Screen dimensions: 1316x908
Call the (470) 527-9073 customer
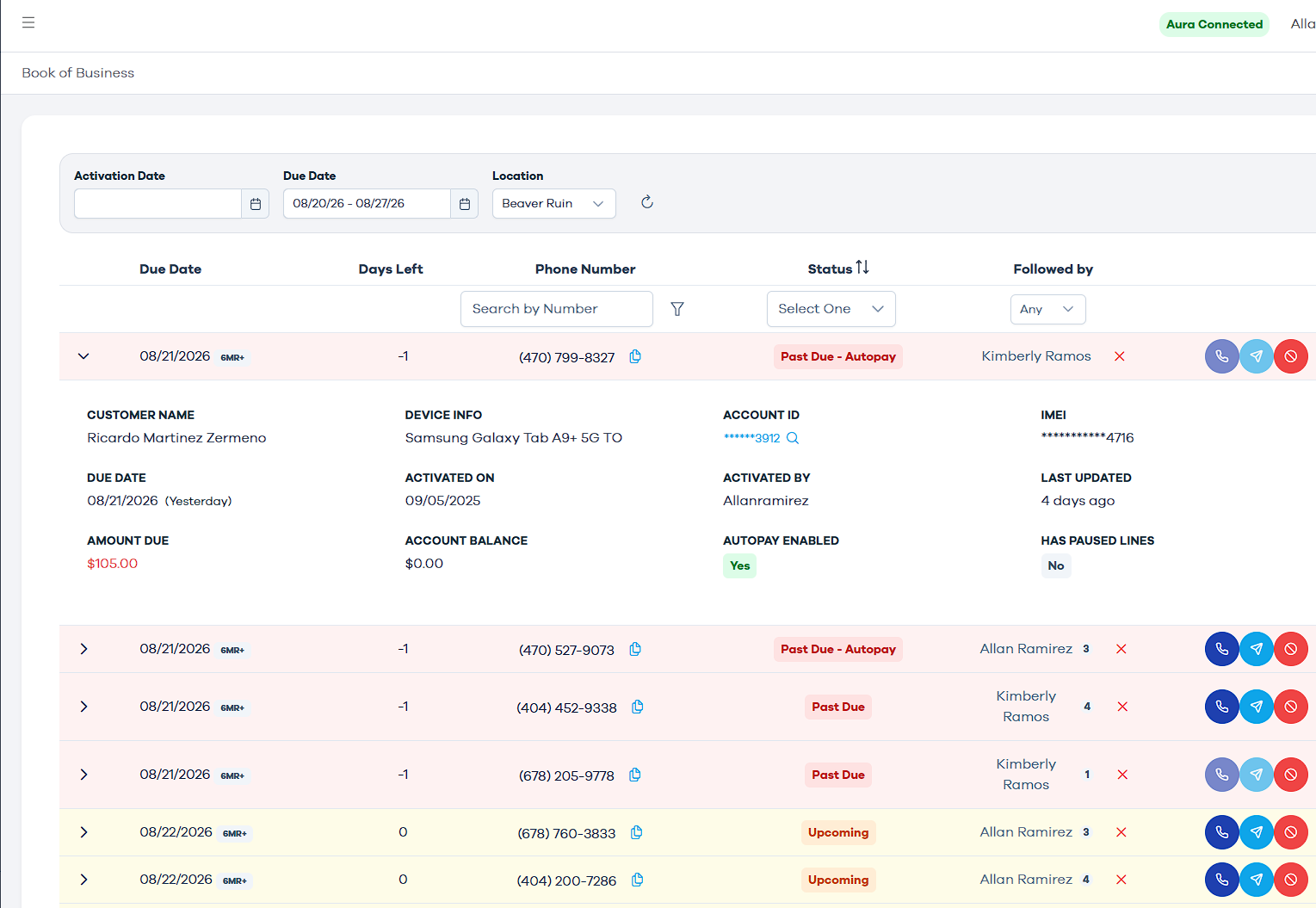point(1222,649)
